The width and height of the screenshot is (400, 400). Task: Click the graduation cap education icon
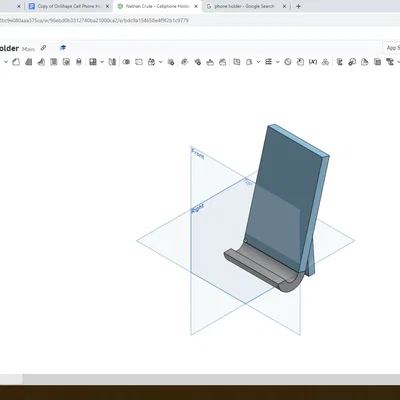coord(63,48)
